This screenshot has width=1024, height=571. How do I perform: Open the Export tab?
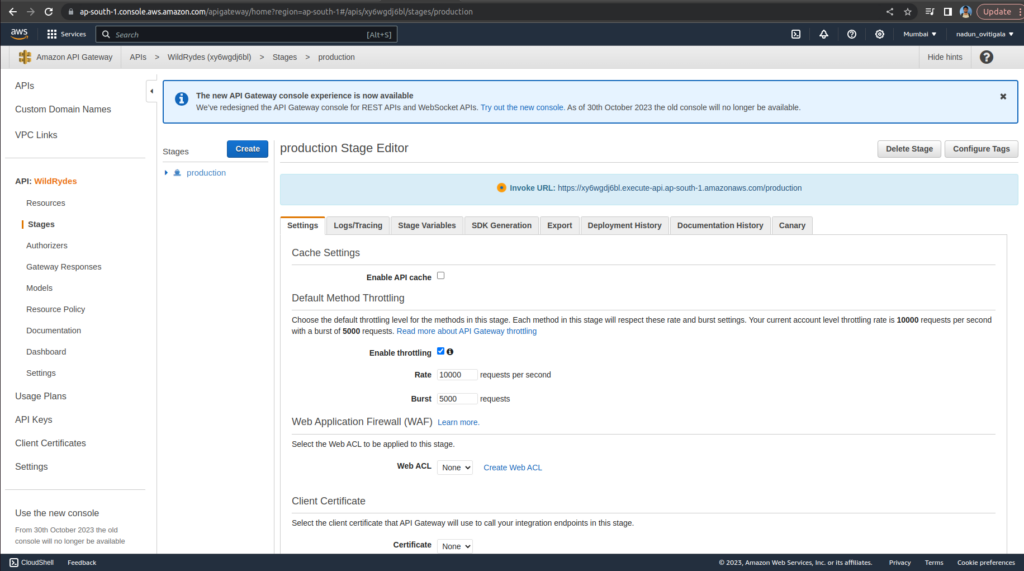tap(560, 225)
